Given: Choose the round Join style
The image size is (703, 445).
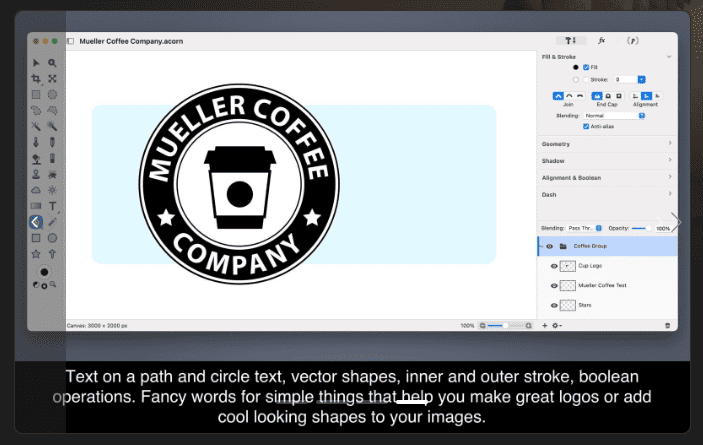Looking at the screenshot, I should click(x=569, y=96).
